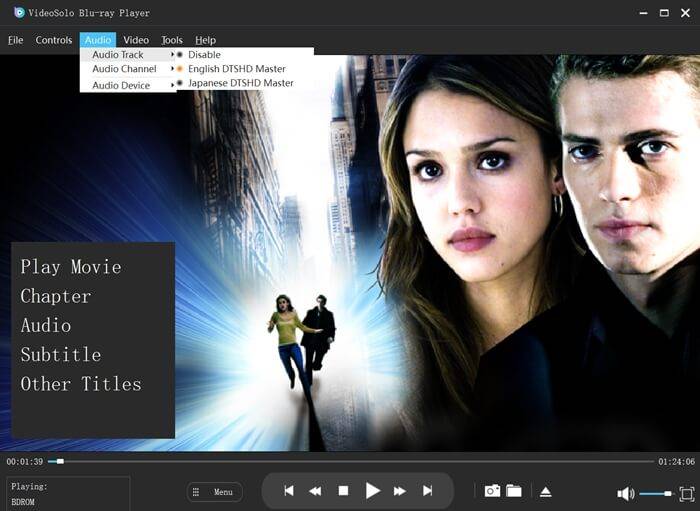This screenshot has height=511, width=700.
Task: Open the Tools menu
Action: coord(172,40)
